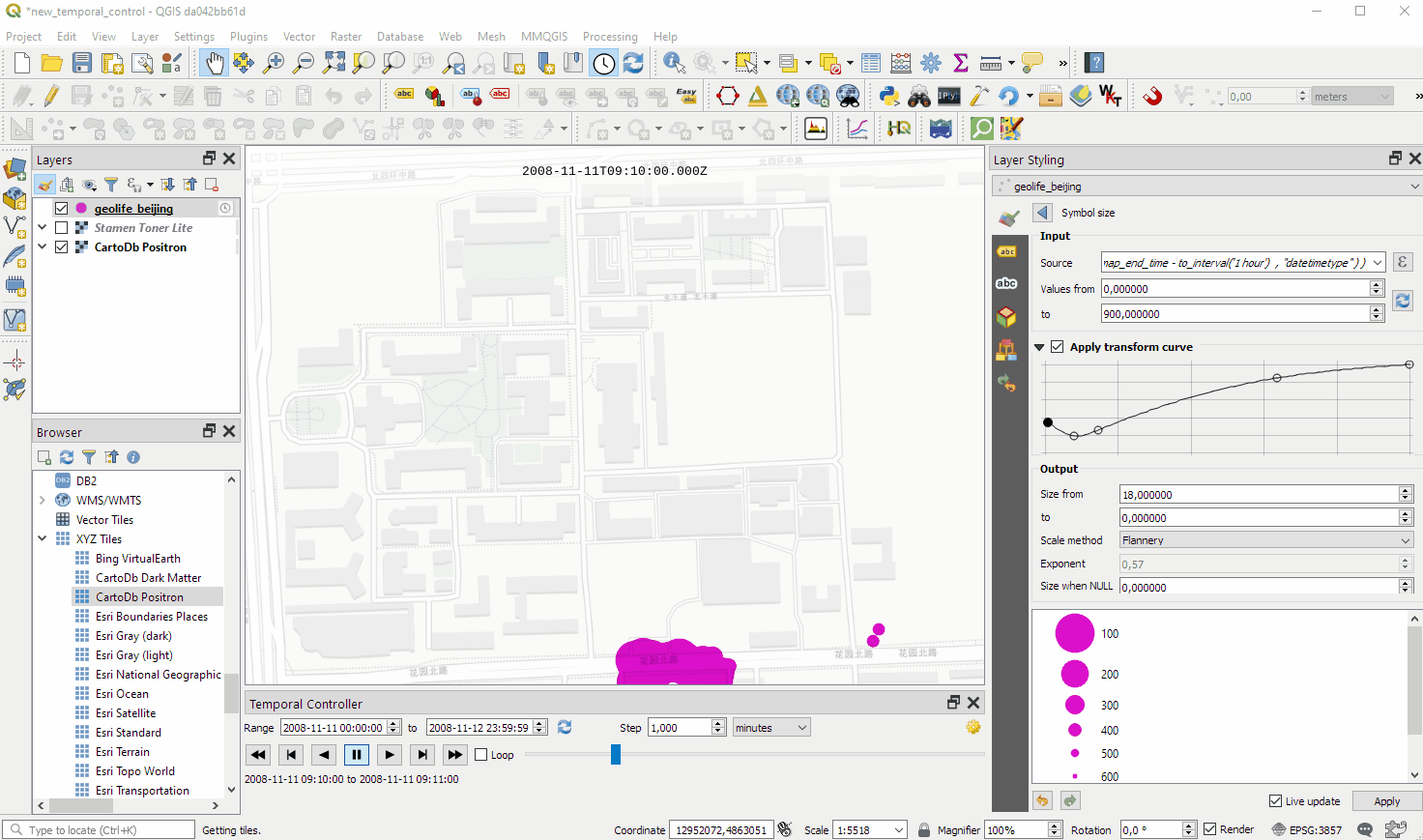The width and height of the screenshot is (1423, 840).
Task: Go back from Symbol size panel
Action: point(1042,213)
